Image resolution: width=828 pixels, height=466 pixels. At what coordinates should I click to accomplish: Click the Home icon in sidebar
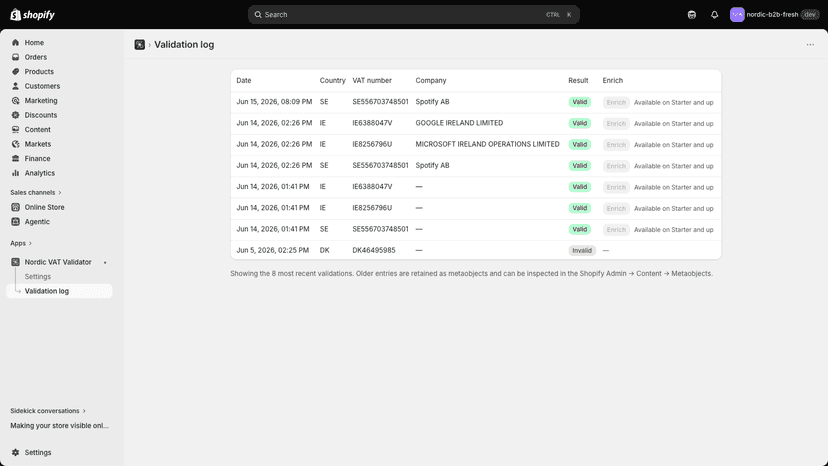tap(15, 42)
